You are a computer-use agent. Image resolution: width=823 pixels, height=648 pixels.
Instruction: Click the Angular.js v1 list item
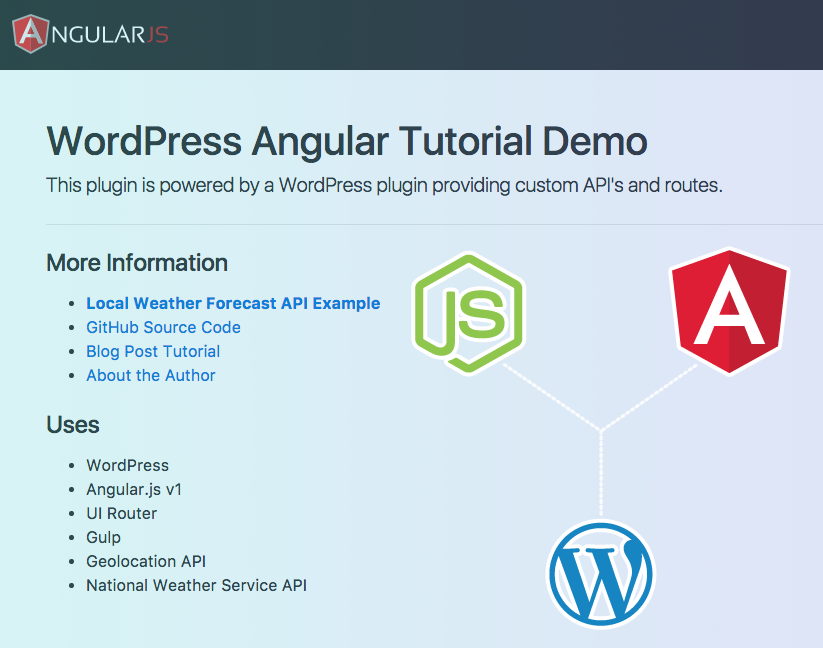(x=134, y=490)
